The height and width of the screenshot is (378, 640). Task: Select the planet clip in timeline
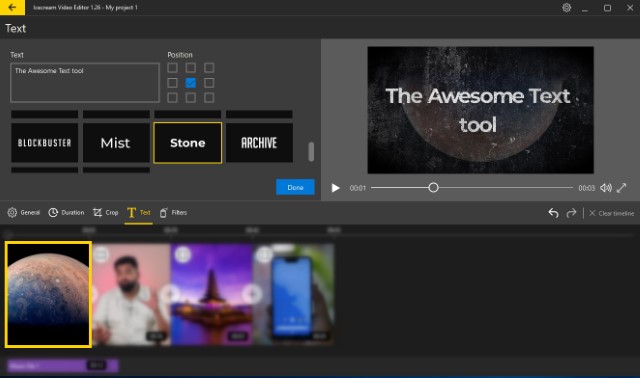point(48,294)
